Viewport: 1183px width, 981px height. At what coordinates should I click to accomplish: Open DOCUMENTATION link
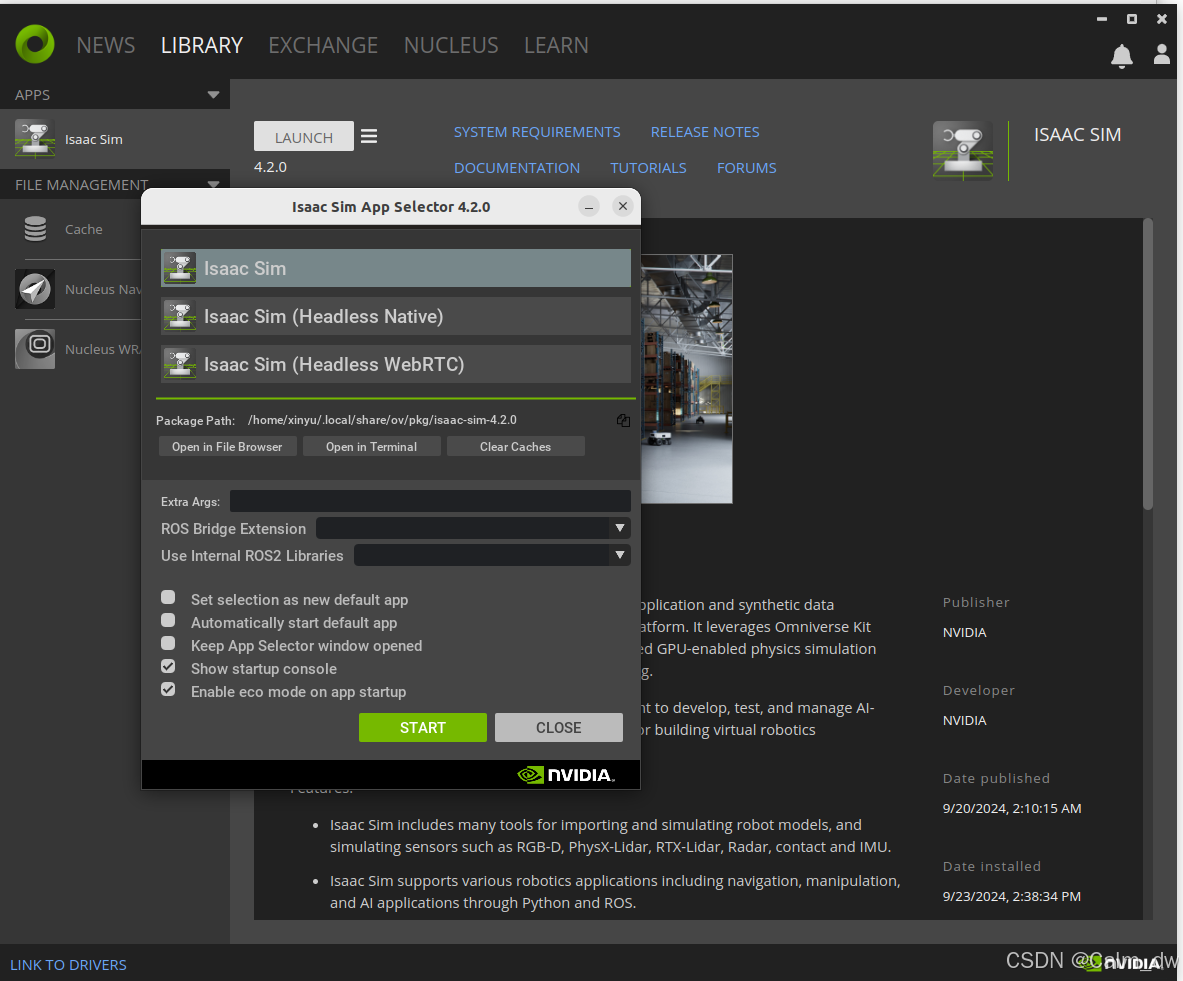click(517, 168)
